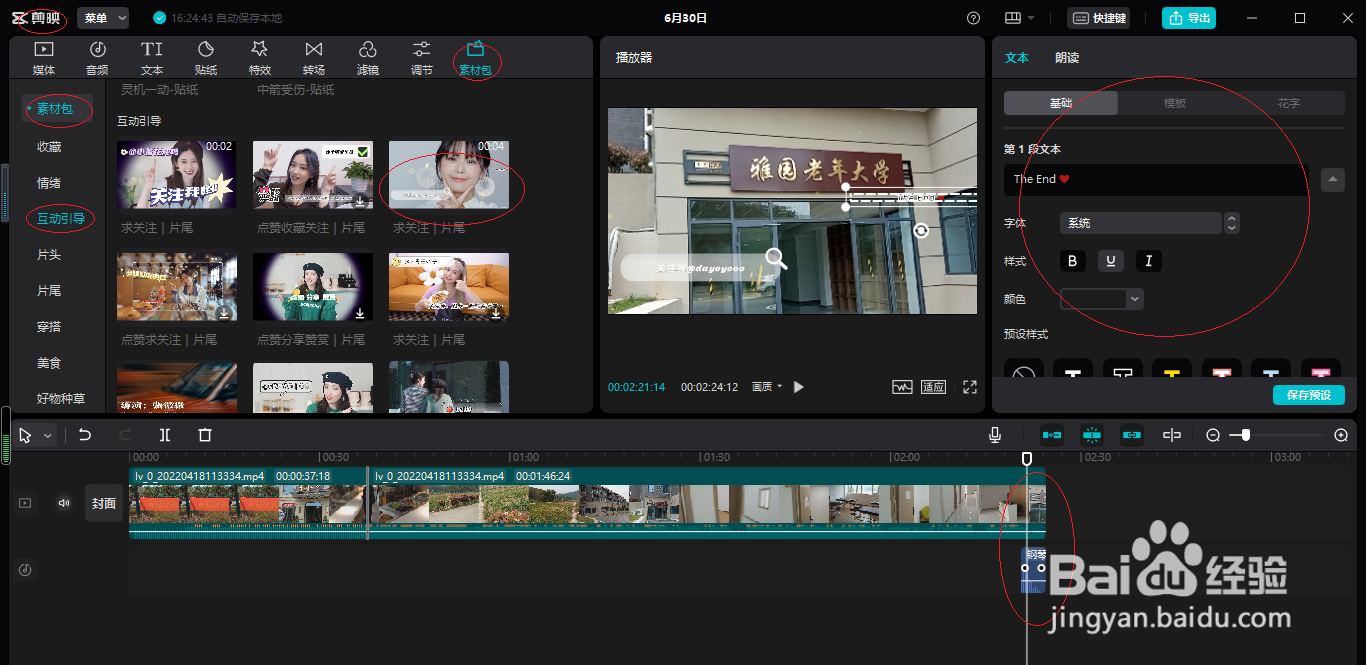The image size is (1366, 665).
Task: Toggle preview axis in timeline
Action: point(1172,435)
